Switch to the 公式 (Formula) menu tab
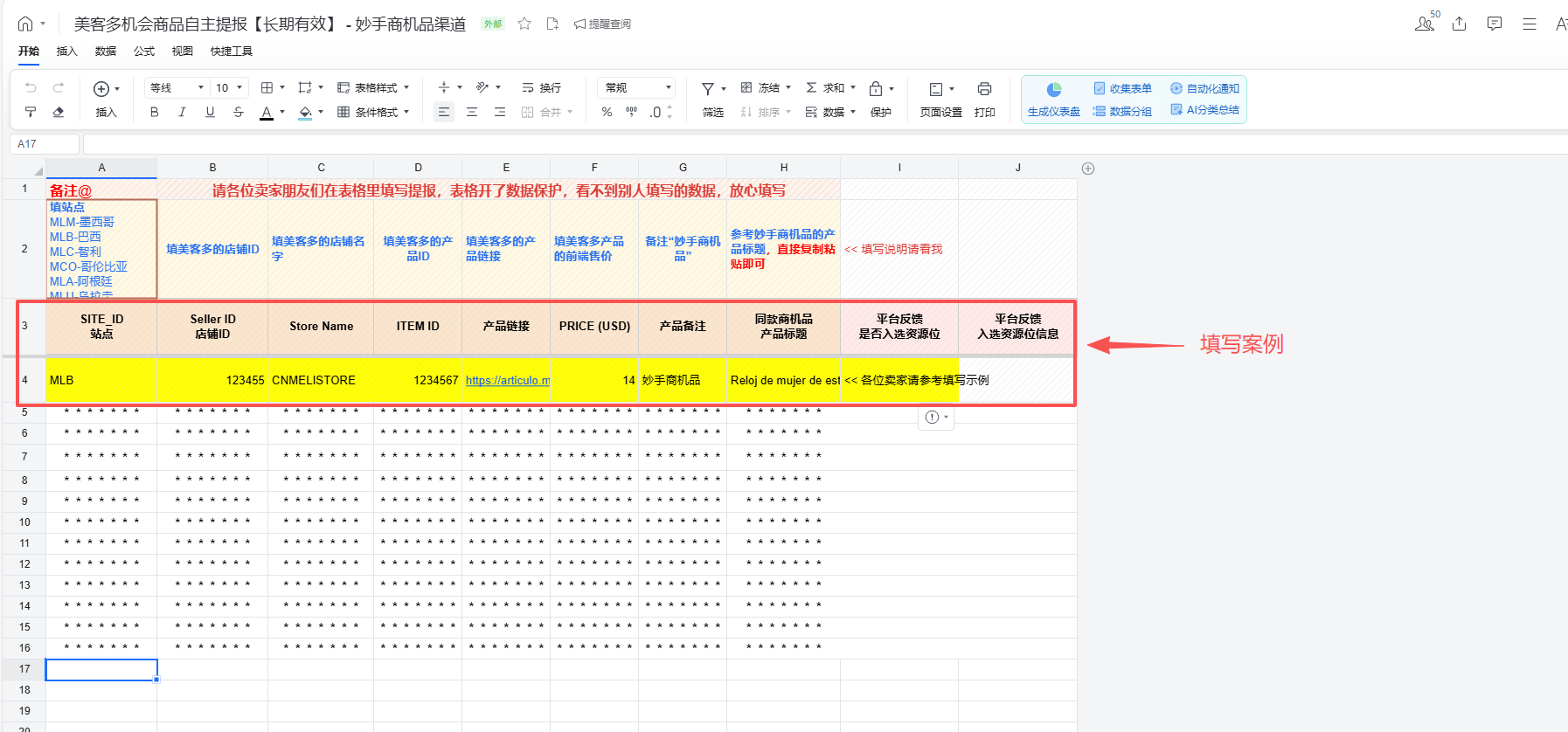The width and height of the screenshot is (1568, 732). (x=144, y=51)
